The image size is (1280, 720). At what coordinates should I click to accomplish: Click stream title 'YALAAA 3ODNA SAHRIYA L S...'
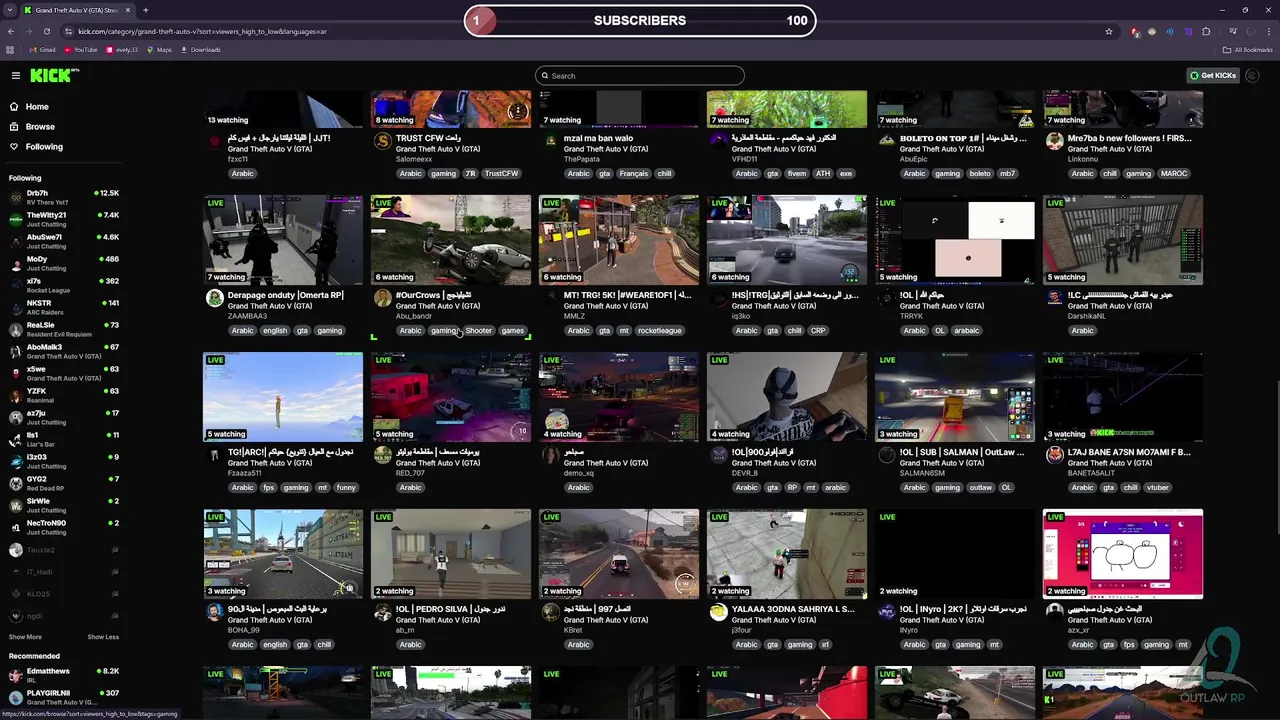click(792, 609)
